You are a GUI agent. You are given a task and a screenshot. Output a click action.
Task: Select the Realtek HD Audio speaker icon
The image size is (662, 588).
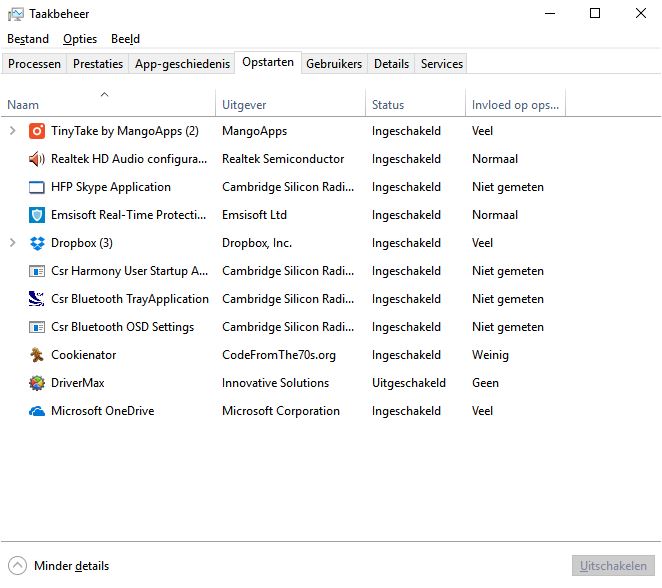click(x=37, y=159)
